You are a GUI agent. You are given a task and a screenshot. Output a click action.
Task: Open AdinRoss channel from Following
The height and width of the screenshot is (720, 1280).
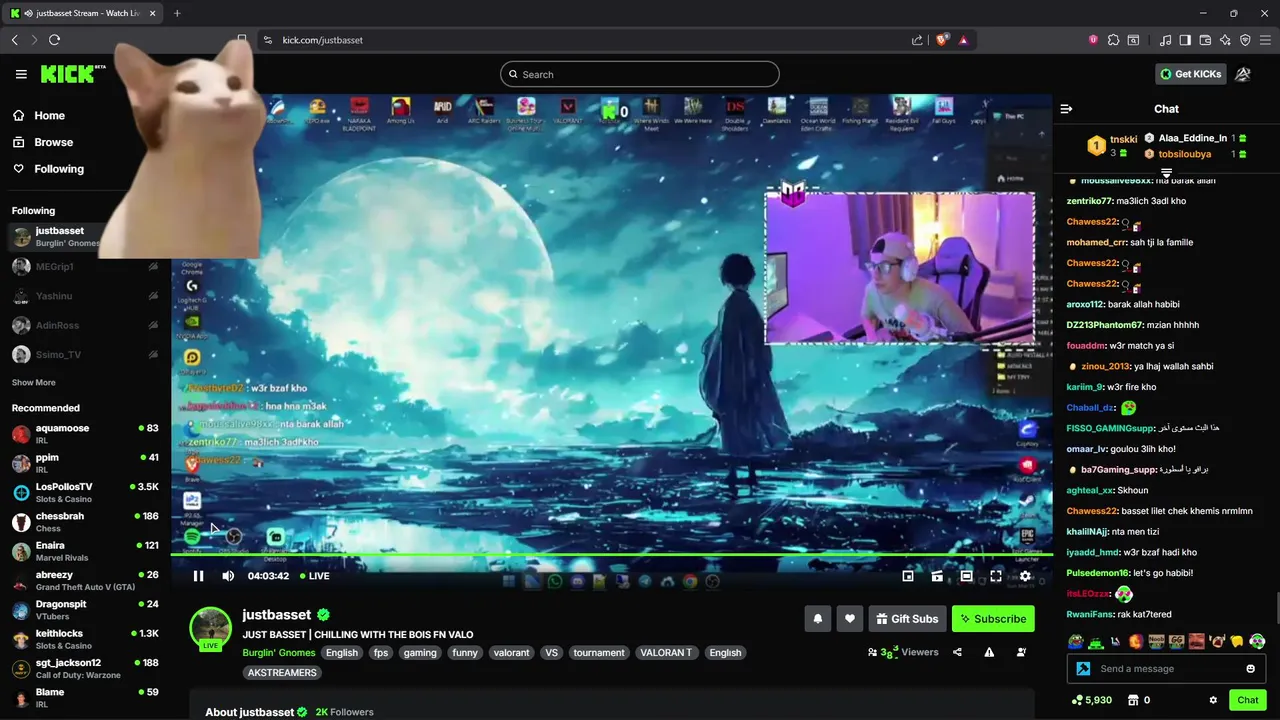(85, 325)
